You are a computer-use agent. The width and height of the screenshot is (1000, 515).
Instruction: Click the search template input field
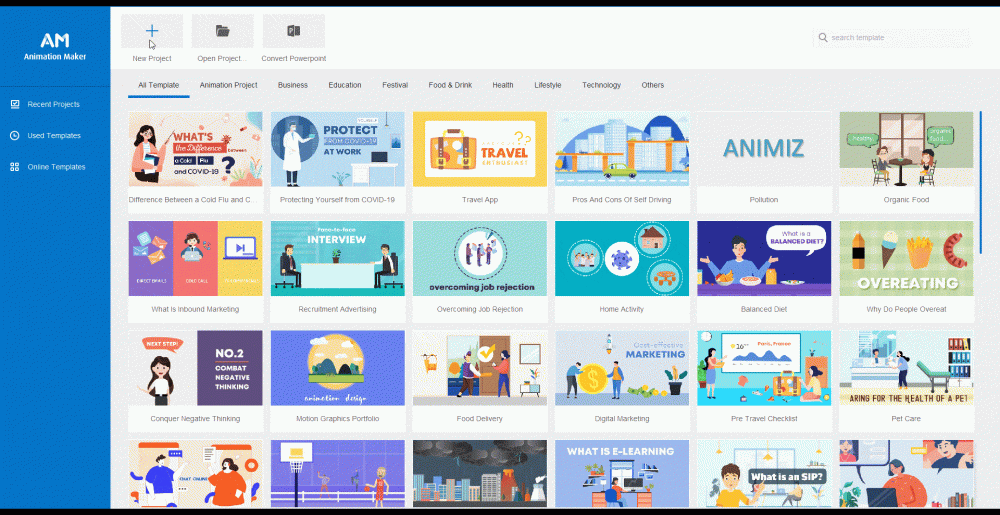click(895, 38)
